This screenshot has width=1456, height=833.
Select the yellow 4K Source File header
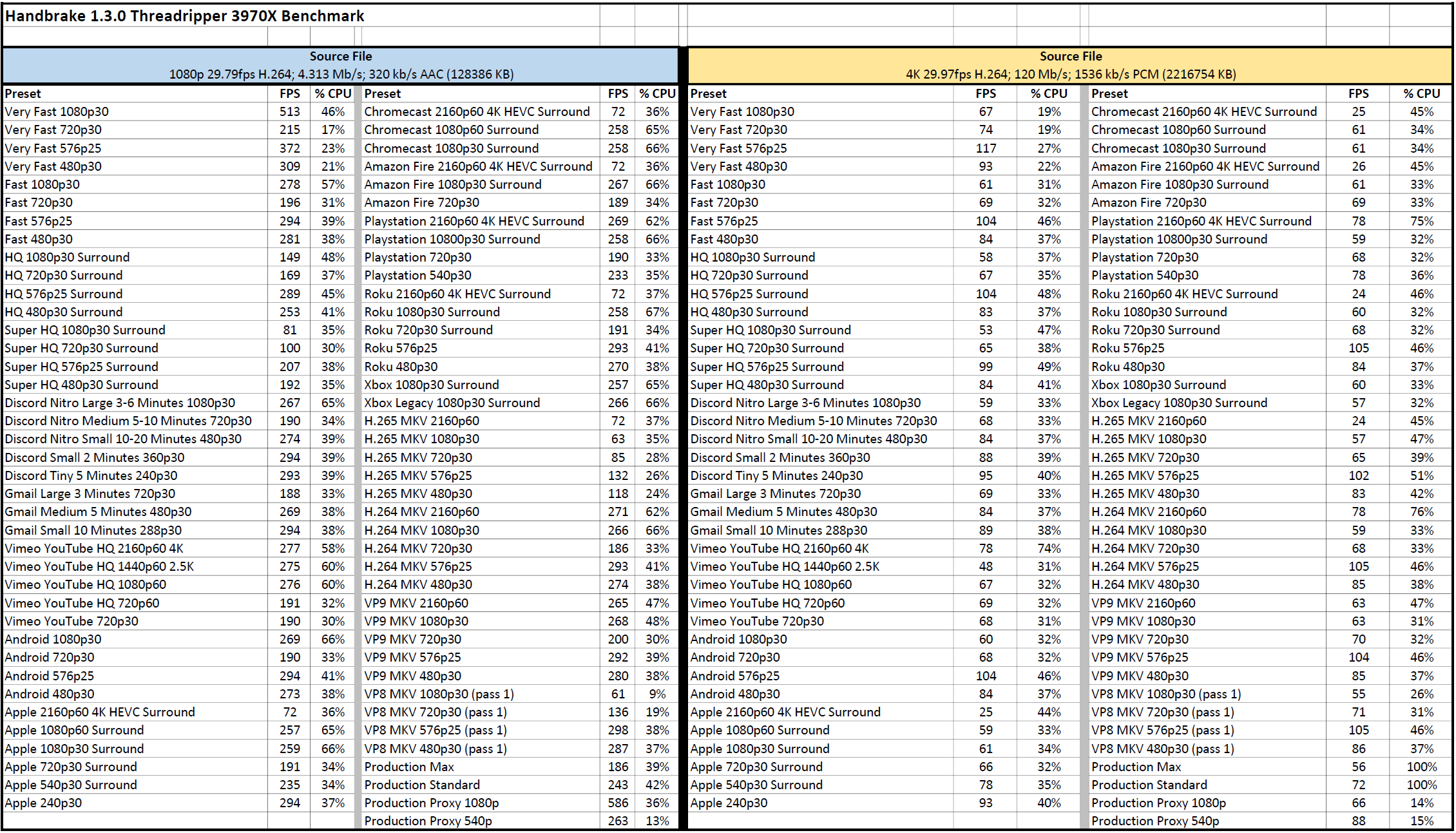point(1070,65)
